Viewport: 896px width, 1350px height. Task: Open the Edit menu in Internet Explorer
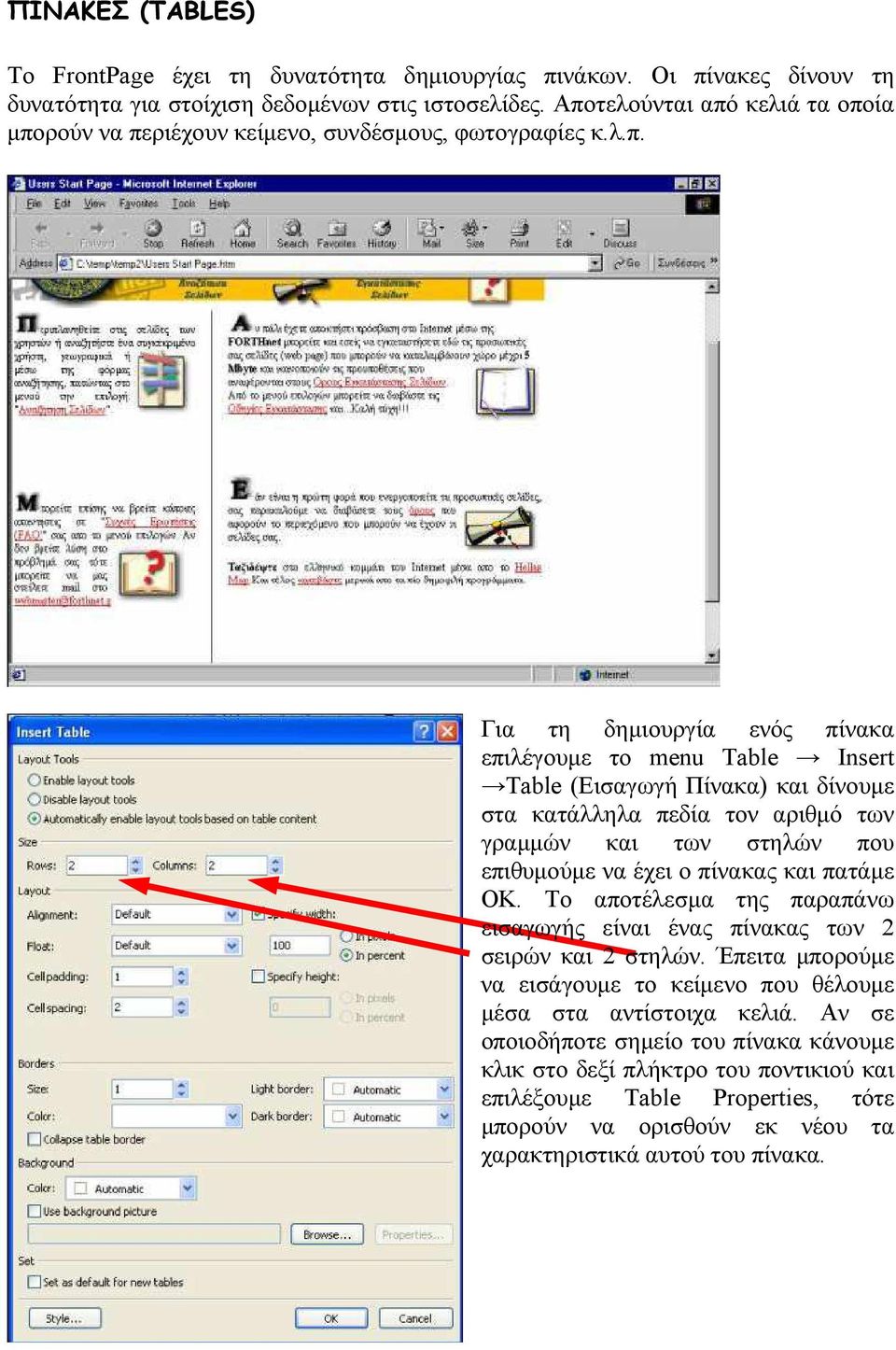pos(63,203)
